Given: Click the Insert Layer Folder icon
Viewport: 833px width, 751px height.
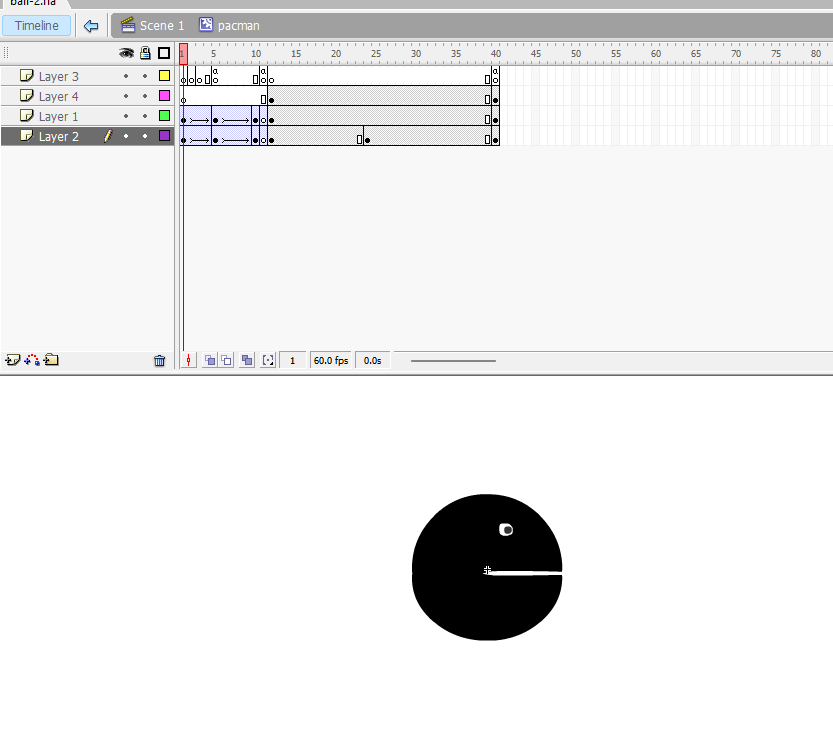Looking at the screenshot, I should (x=51, y=360).
